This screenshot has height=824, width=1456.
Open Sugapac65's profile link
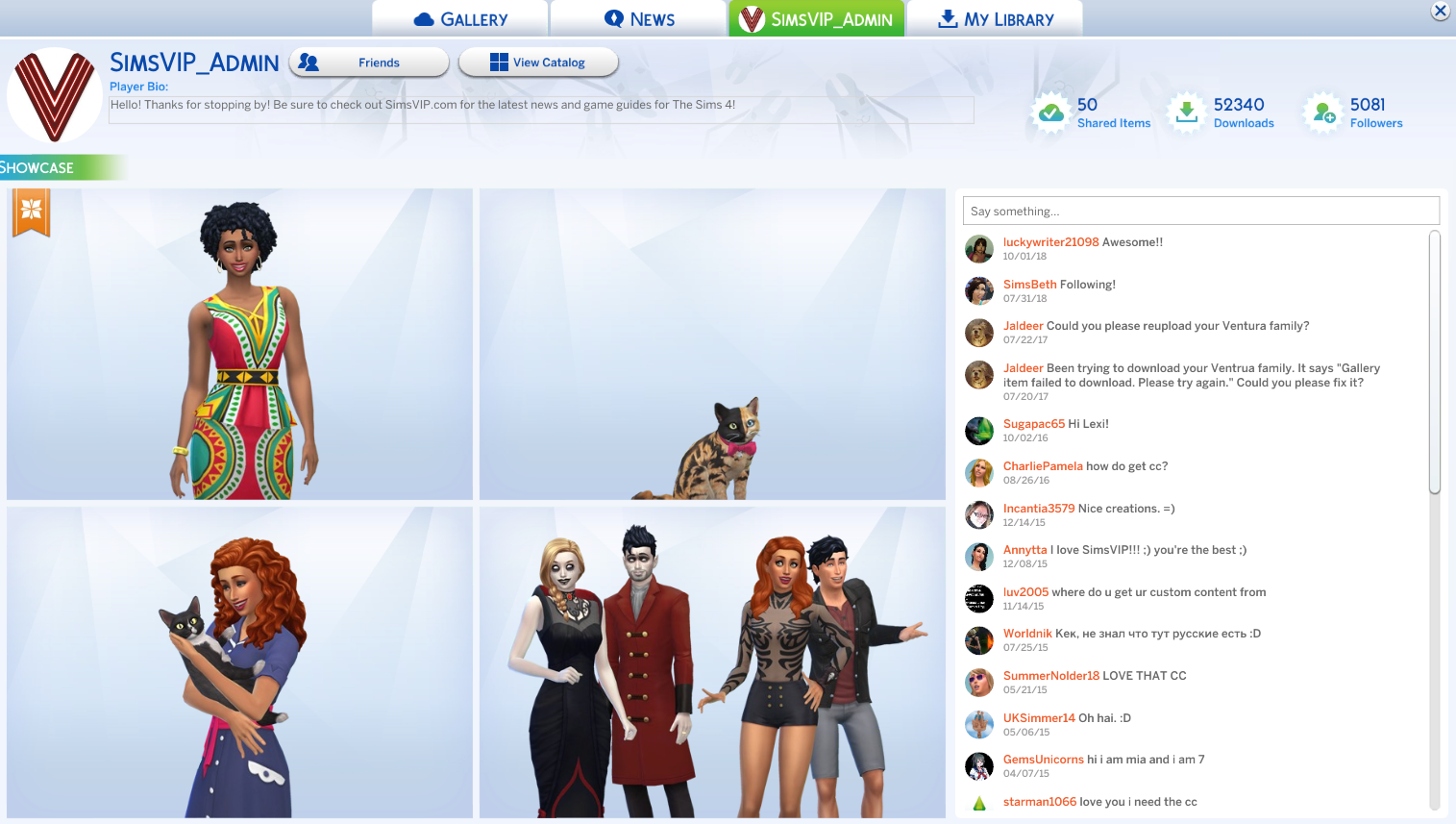tap(1034, 424)
